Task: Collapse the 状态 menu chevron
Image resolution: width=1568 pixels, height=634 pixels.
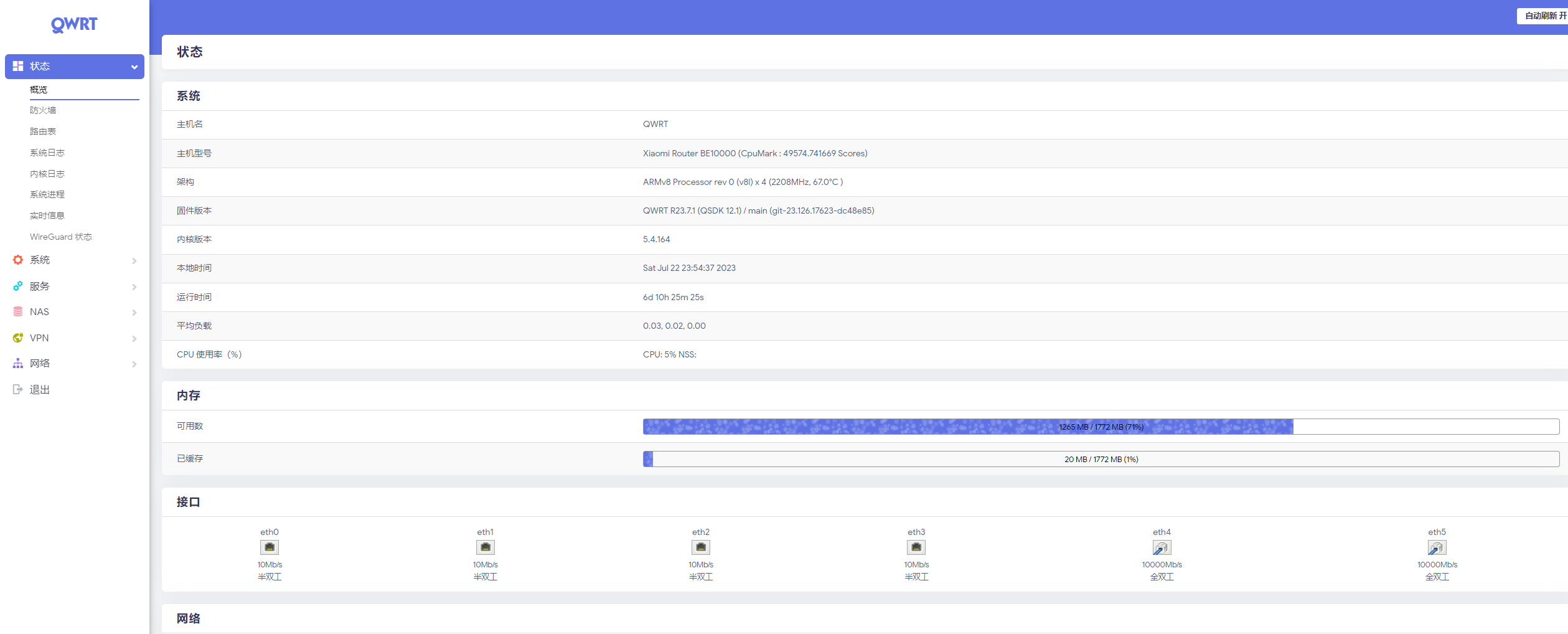Action: (x=134, y=67)
